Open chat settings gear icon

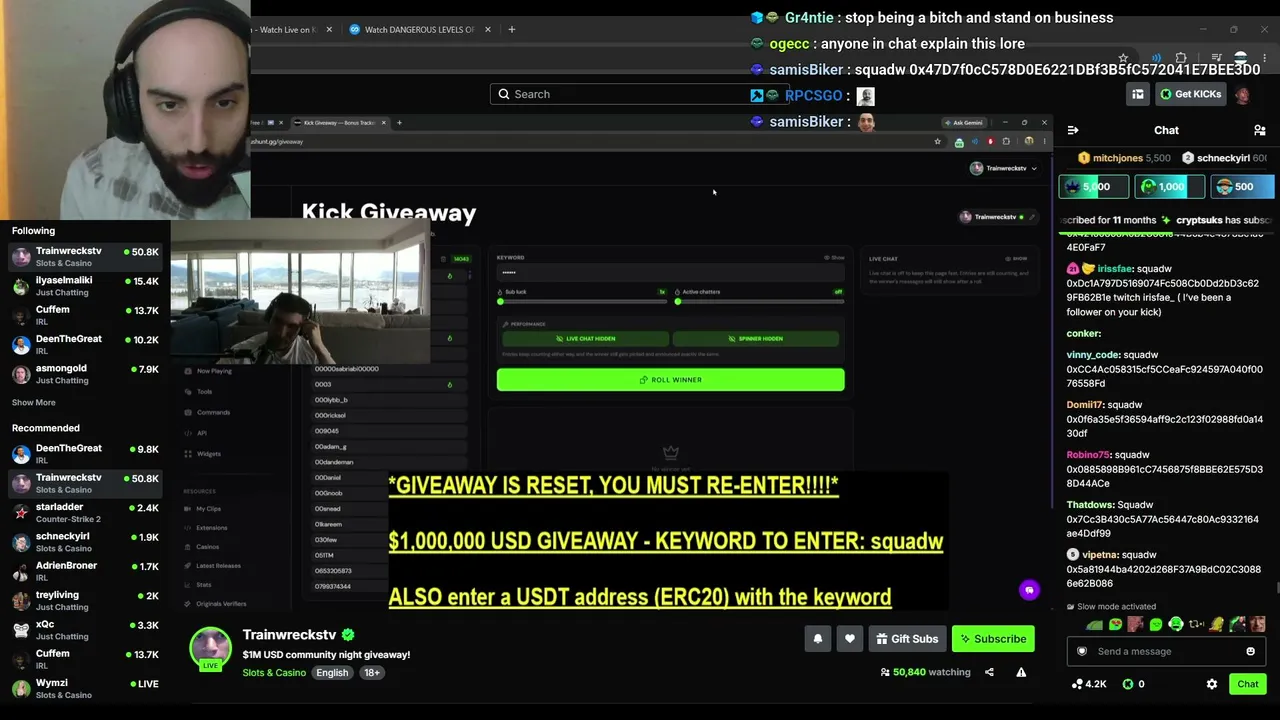1212,684
